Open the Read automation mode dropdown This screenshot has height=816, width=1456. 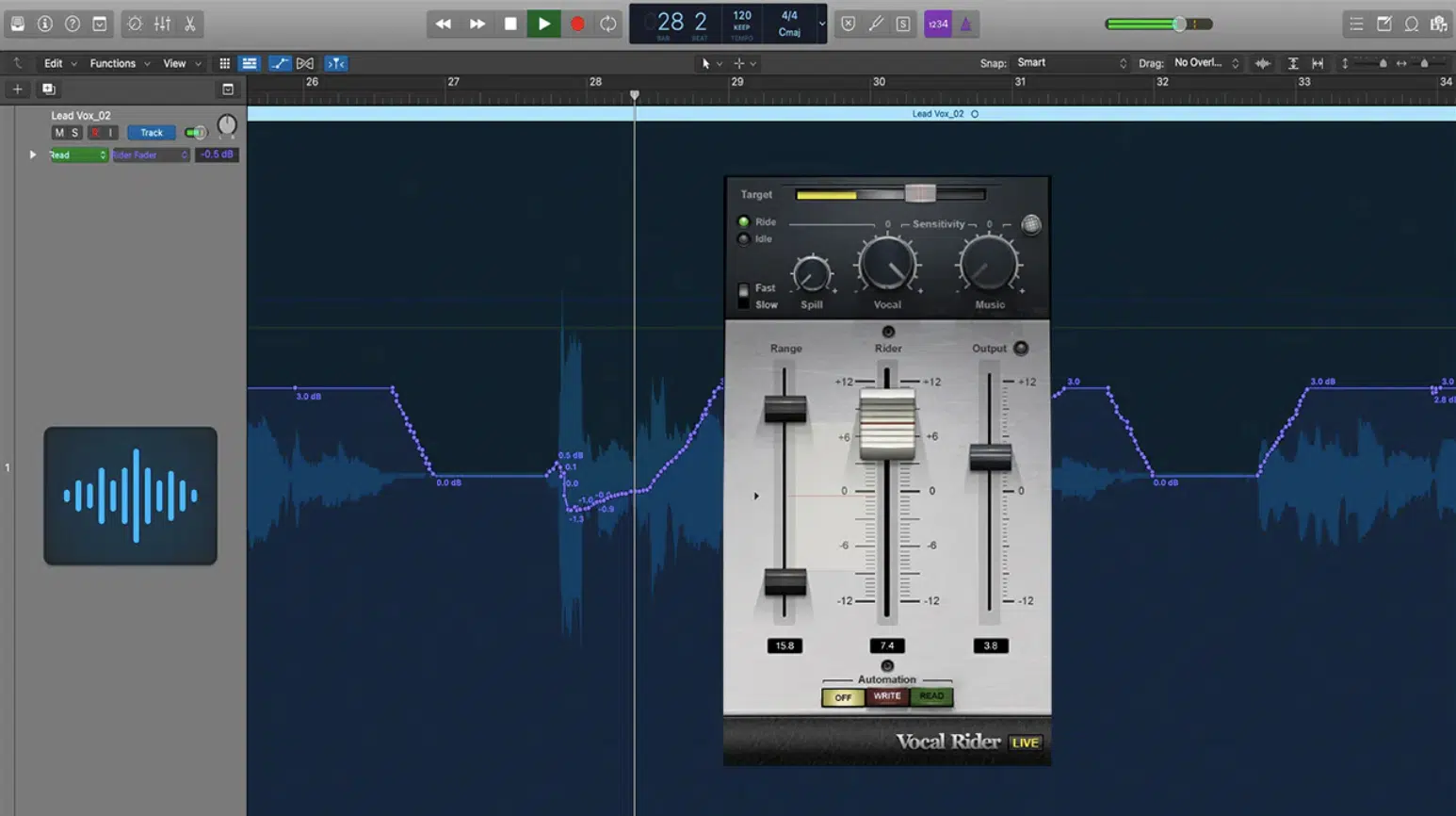click(78, 155)
